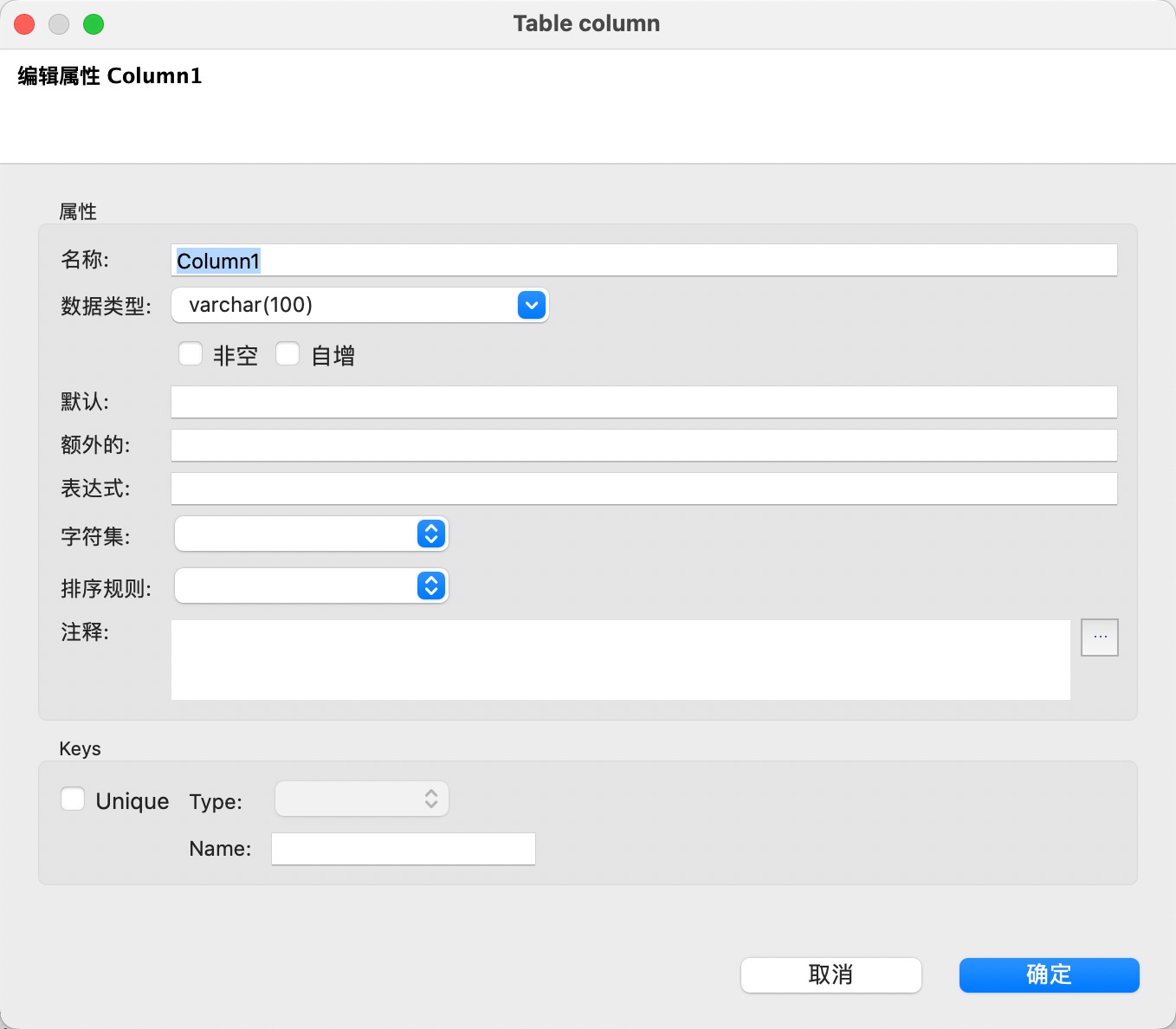Open the 数据类型 varchar(100) dropdown arrow

point(532,305)
